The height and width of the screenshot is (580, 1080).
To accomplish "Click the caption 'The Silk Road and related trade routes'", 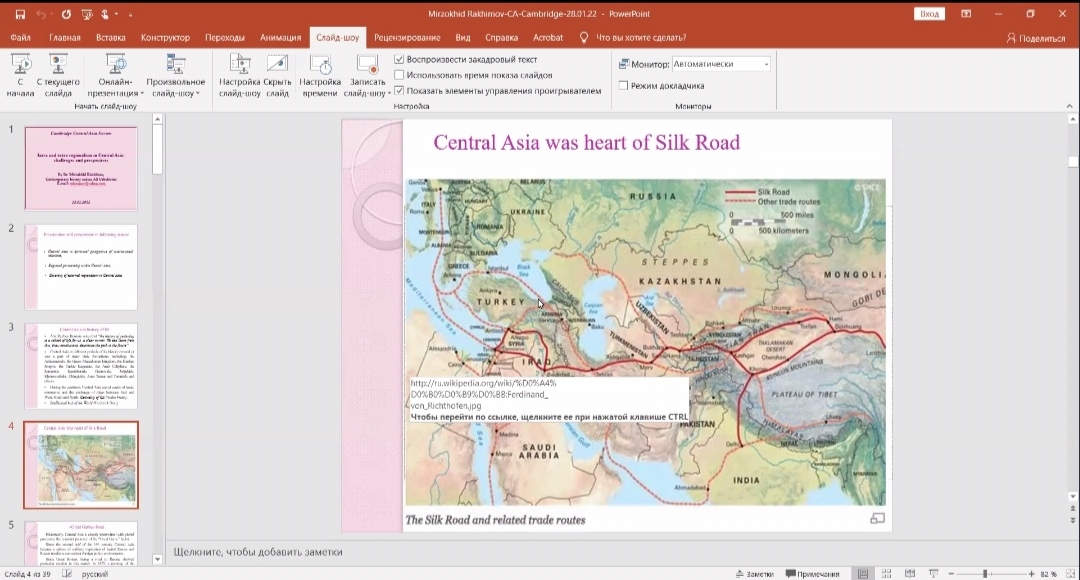I will point(495,520).
